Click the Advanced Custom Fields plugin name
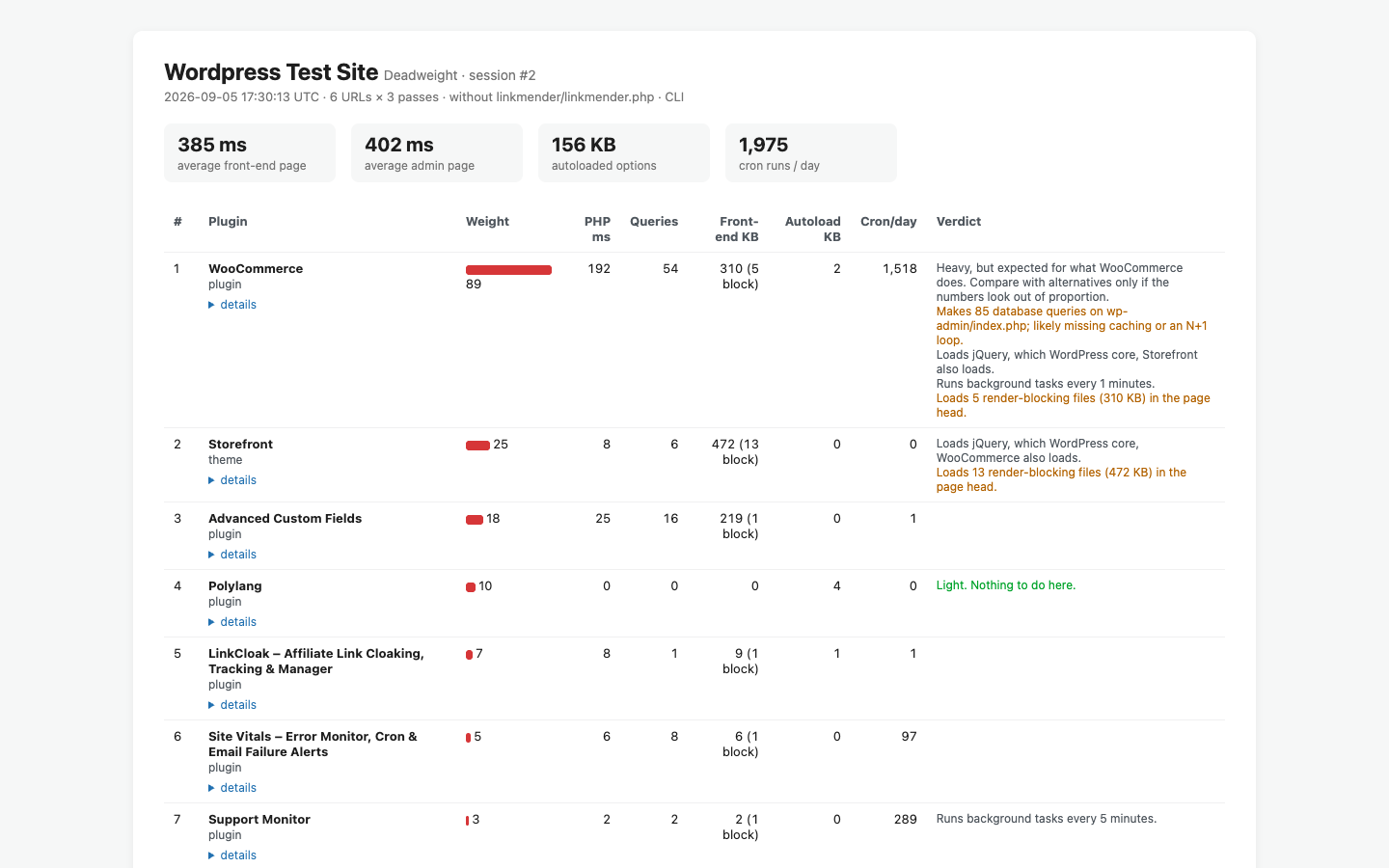This screenshot has height=868, width=1389. 285,519
